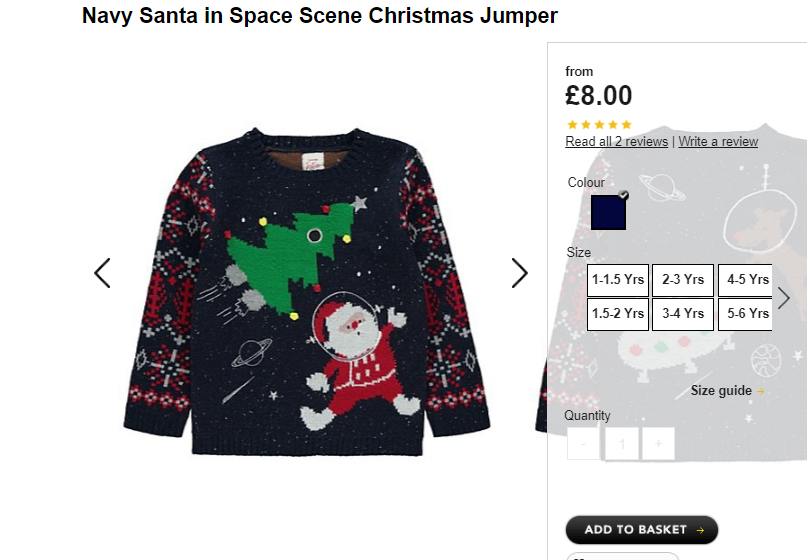
Task: Open Read all 2 reviews link
Action: [x=617, y=142]
